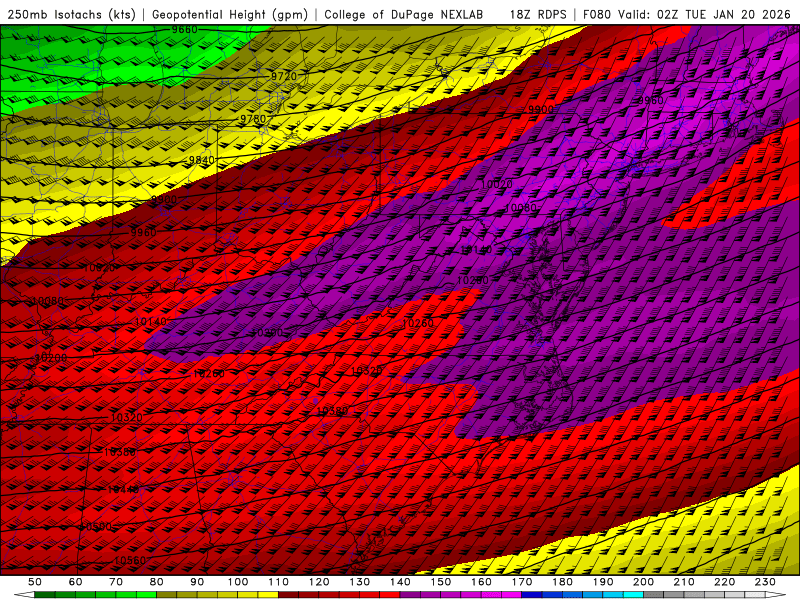Click the 130 value on the color scale
This screenshot has height=600, width=800.
[x=359, y=582]
